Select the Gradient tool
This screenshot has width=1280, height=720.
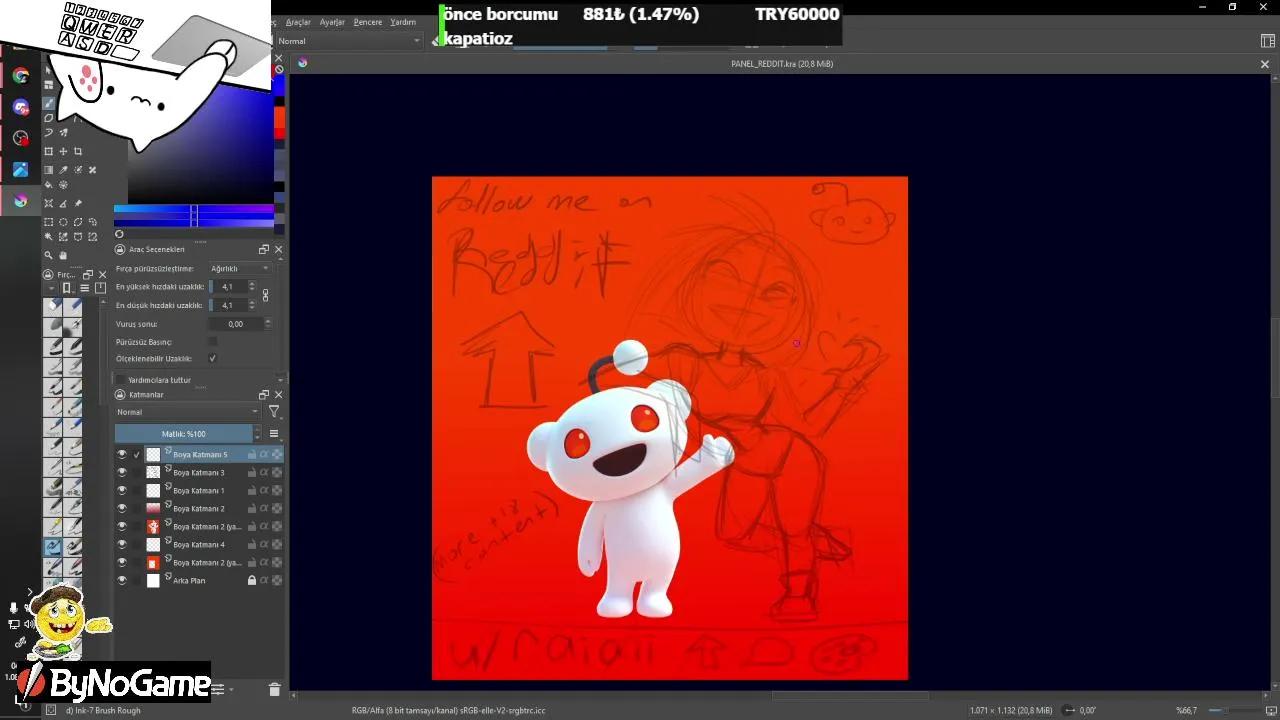tap(48, 170)
